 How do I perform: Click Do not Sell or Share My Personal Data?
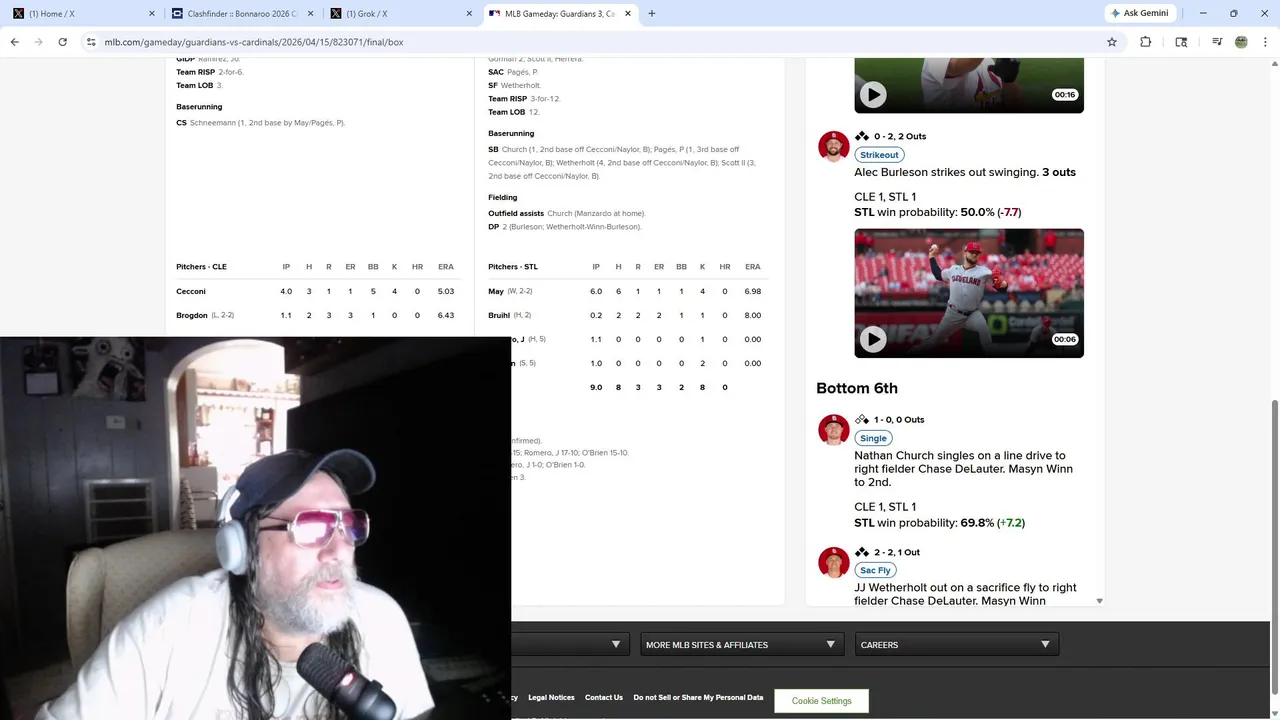click(698, 697)
